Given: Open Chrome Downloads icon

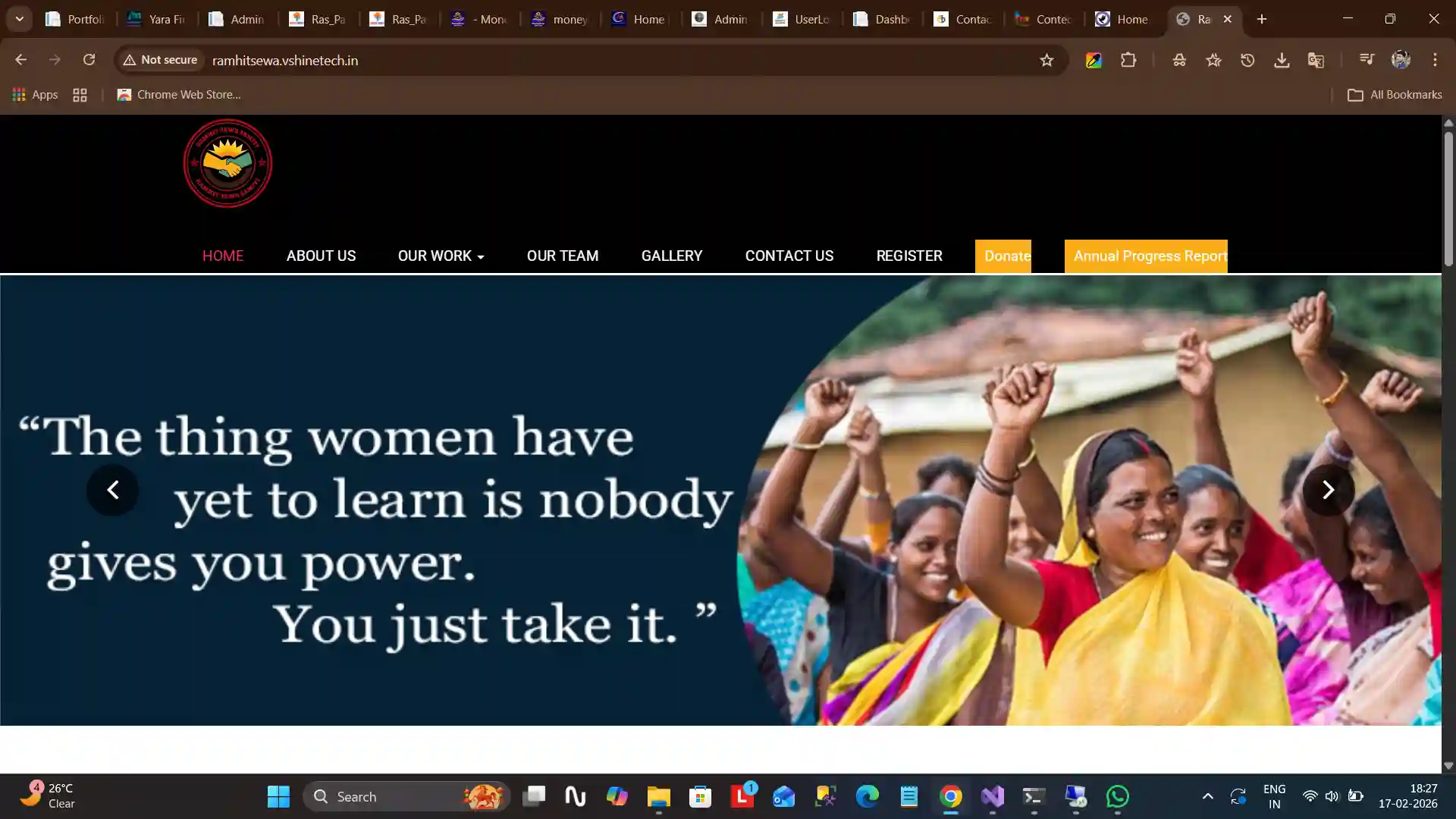Looking at the screenshot, I should [x=1282, y=60].
